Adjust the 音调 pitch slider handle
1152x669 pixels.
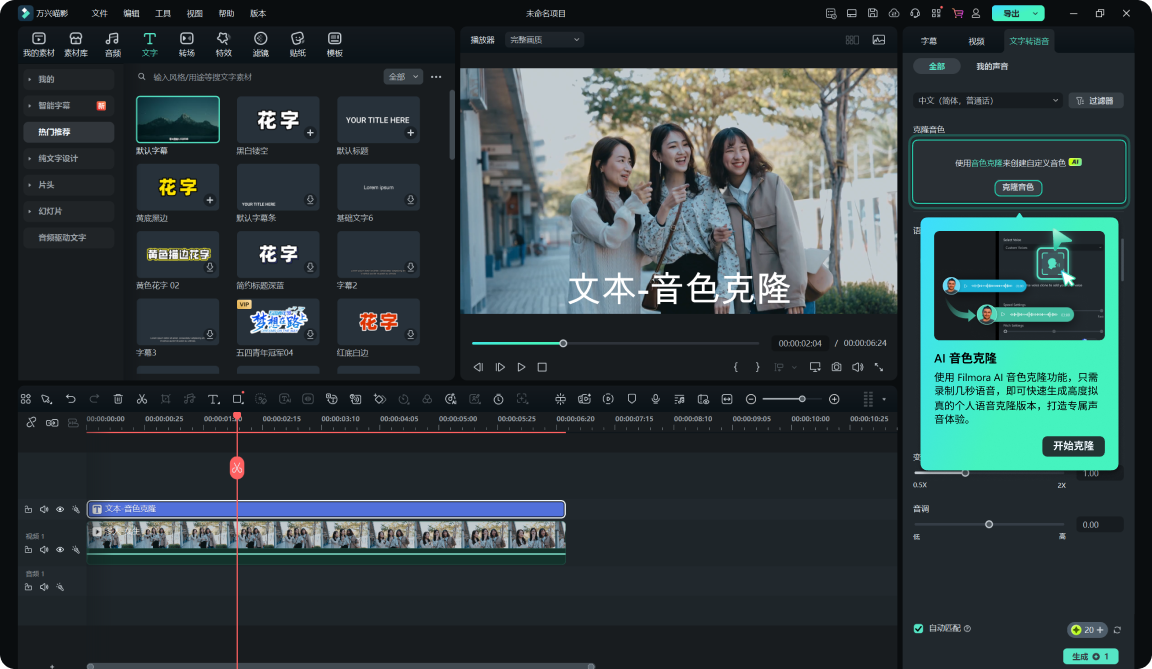(x=989, y=524)
